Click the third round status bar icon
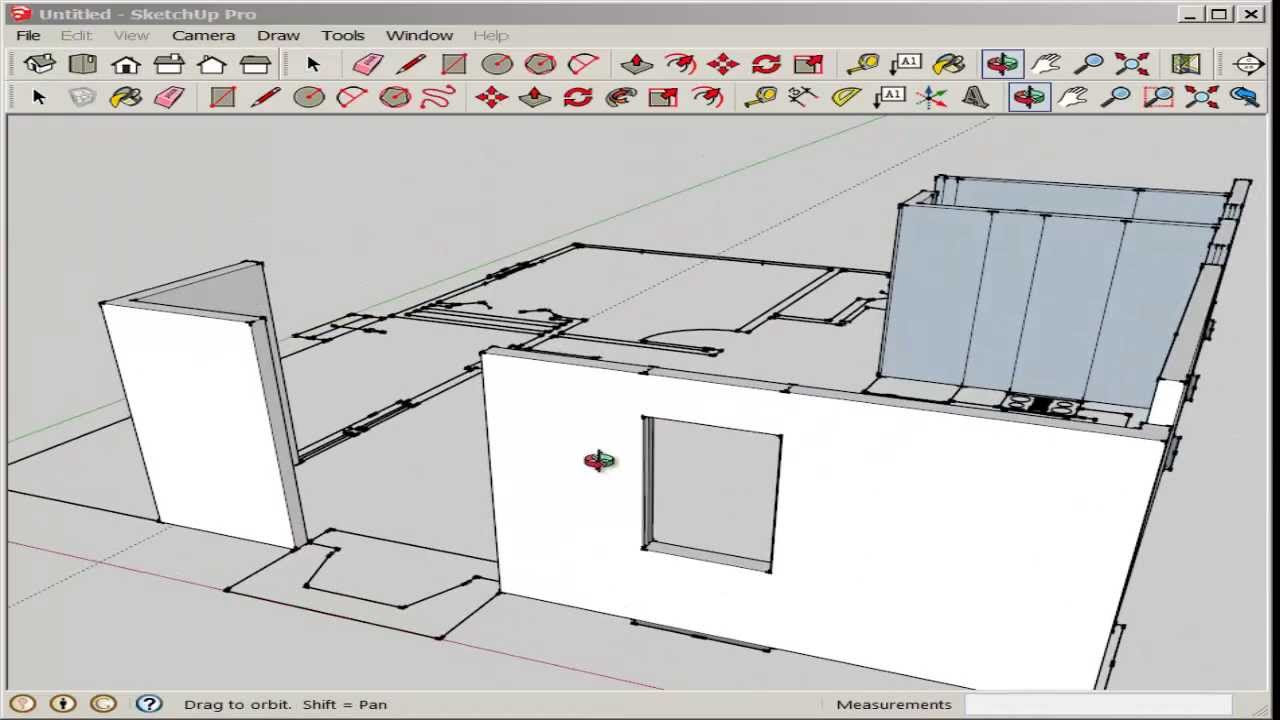This screenshot has height=720, width=1280. pyautogui.click(x=103, y=704)
